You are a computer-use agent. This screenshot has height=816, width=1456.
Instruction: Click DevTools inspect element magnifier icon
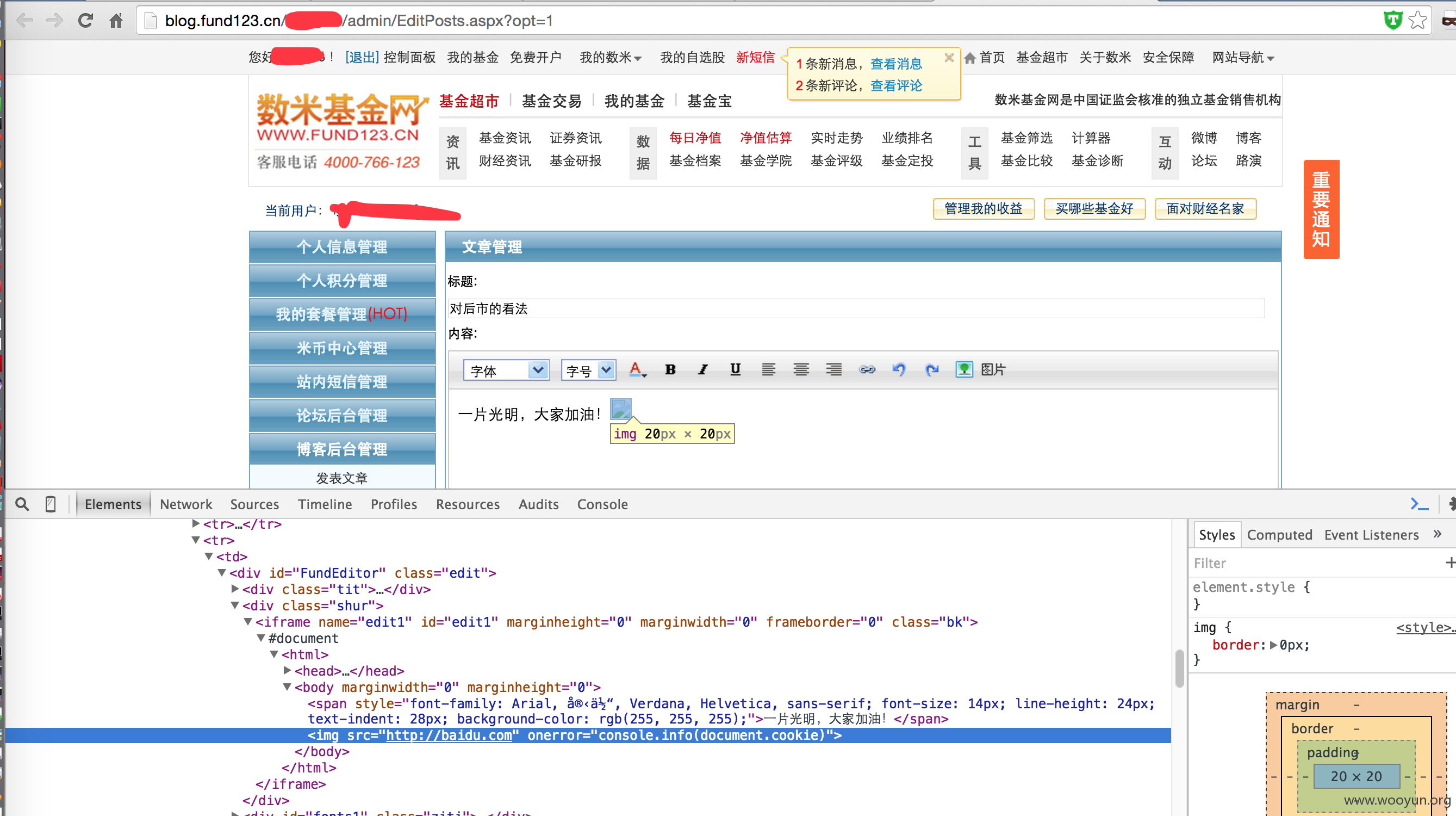point(22,504)
